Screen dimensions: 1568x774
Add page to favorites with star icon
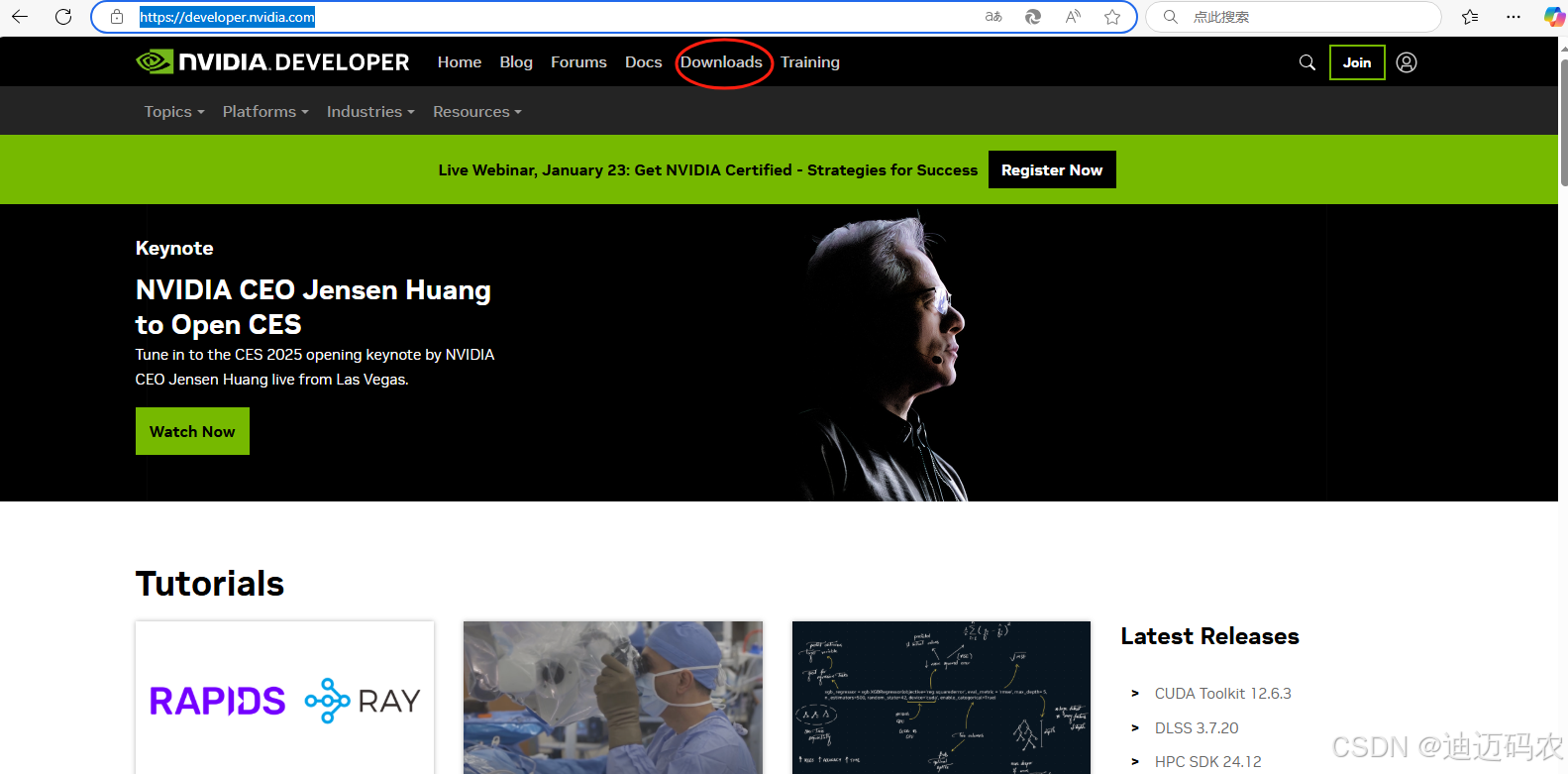pos(1112,17)
